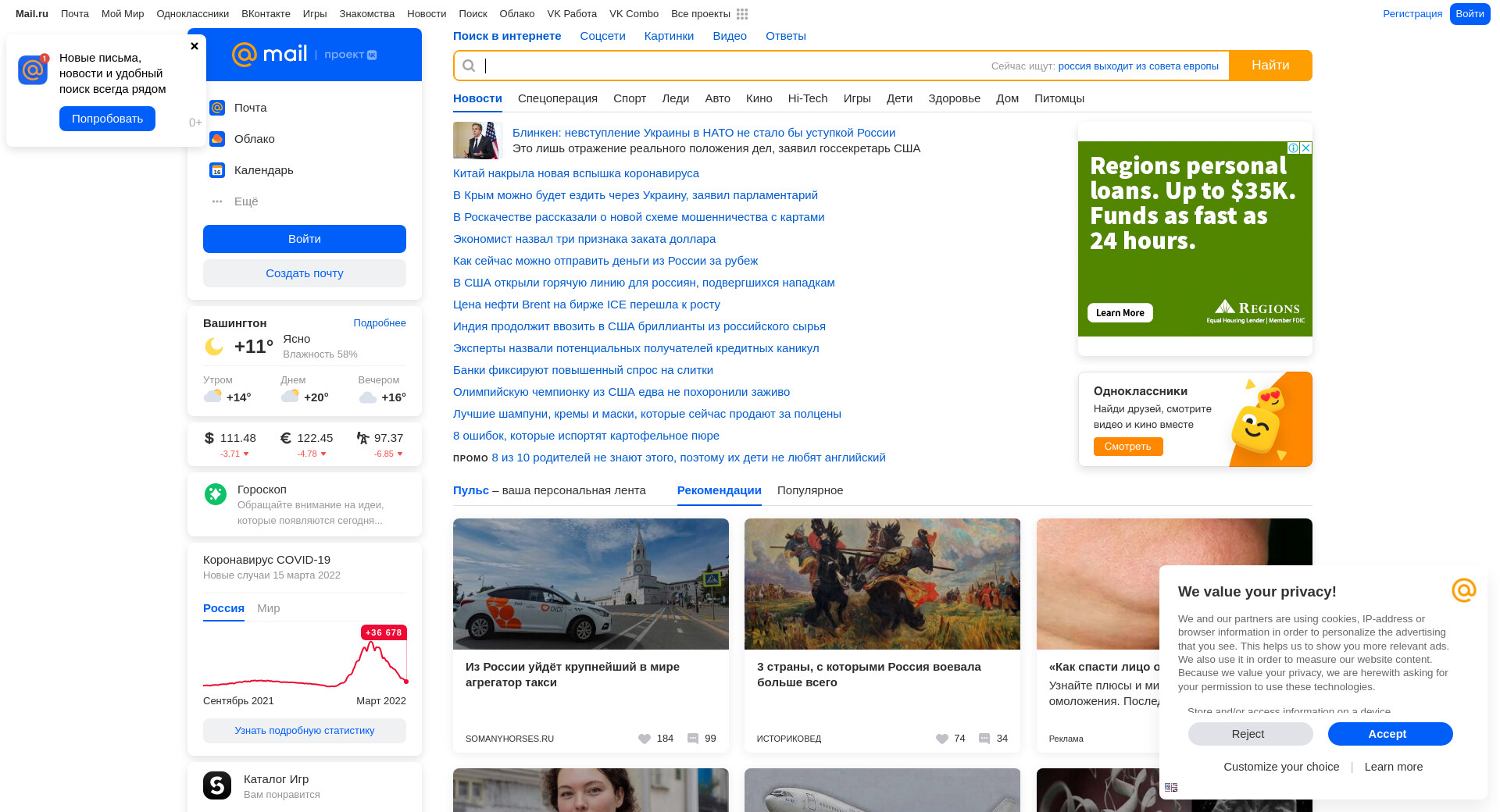Screen dimensions: 1500x812
Task: Like the Историковед article
Action: tap(942, 739)
